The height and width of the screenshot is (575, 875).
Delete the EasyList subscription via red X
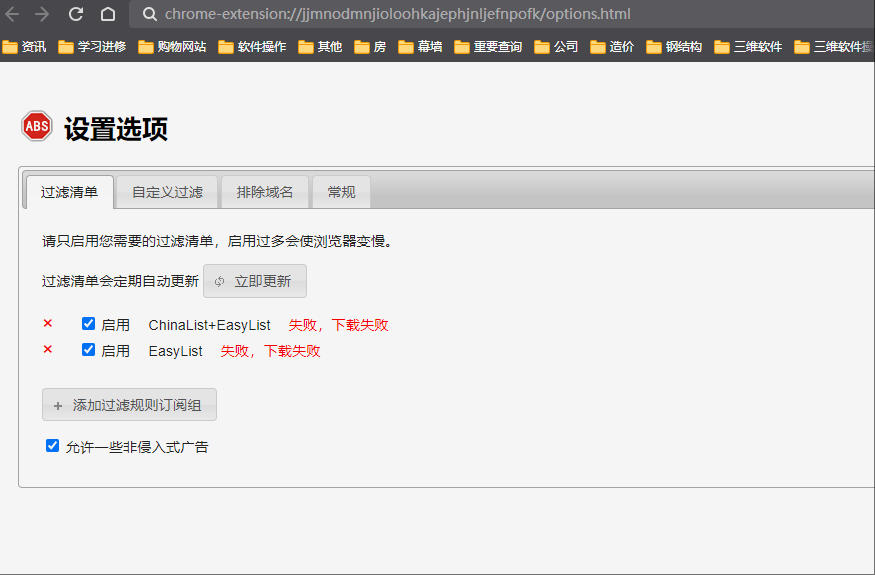[x=48, y=350]
